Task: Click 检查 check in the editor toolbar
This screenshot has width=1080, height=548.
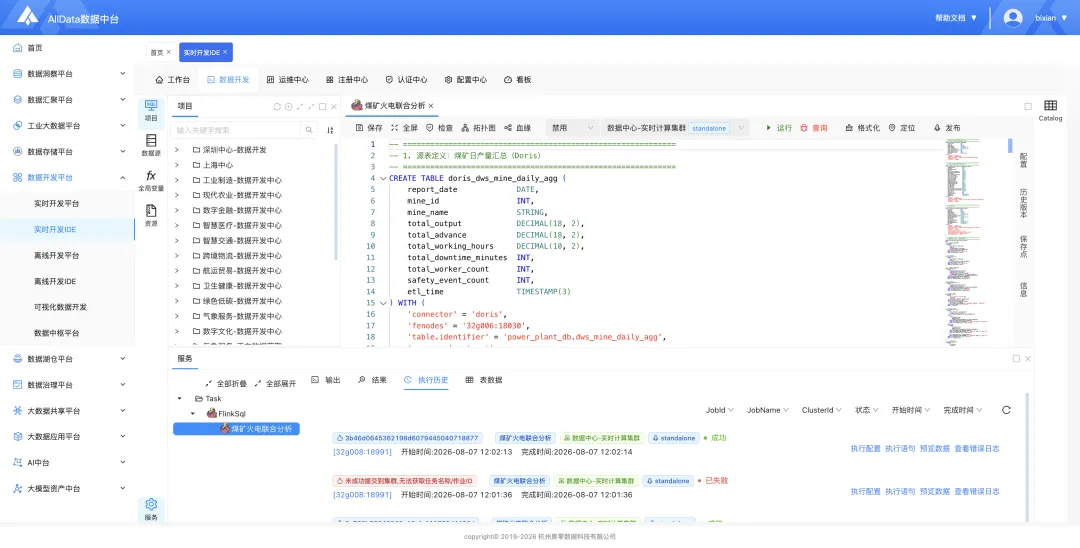Action: pos(439,128)
